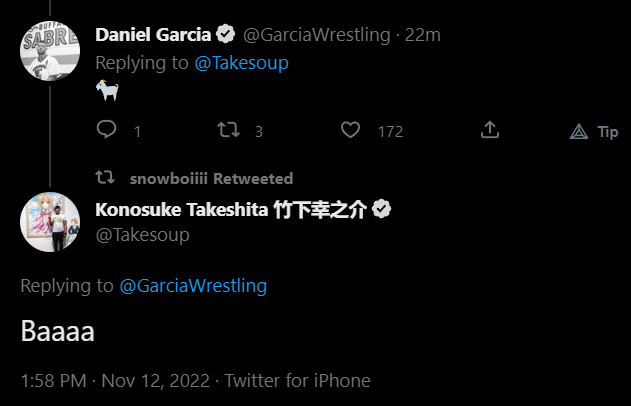Click the retweeted icon beside snowboiiii

104,178
